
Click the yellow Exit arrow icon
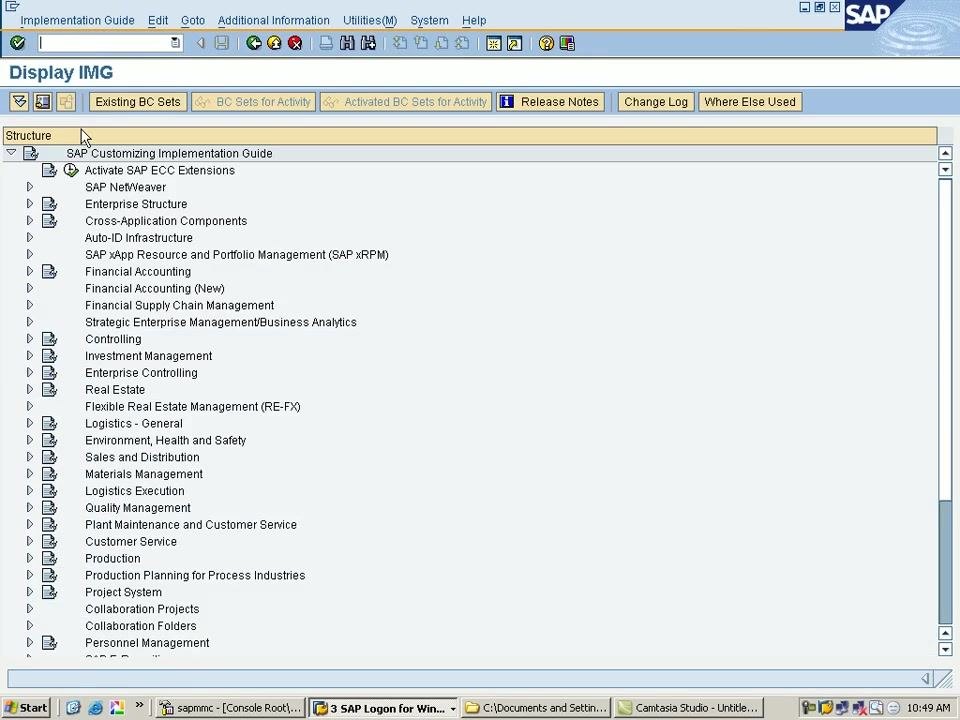click(274, 43)
